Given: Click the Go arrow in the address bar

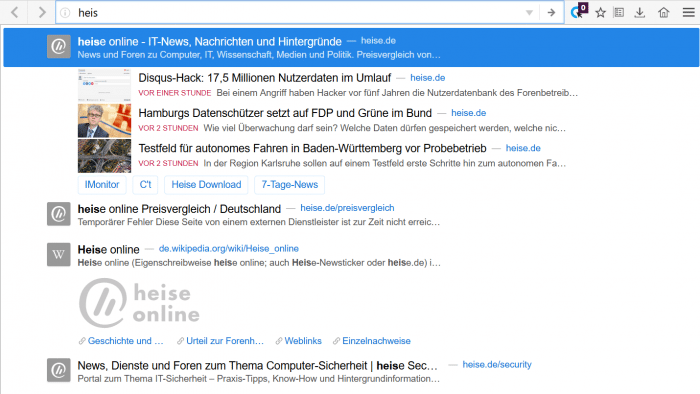Looking at the screenshot, I should coord(551,12).
